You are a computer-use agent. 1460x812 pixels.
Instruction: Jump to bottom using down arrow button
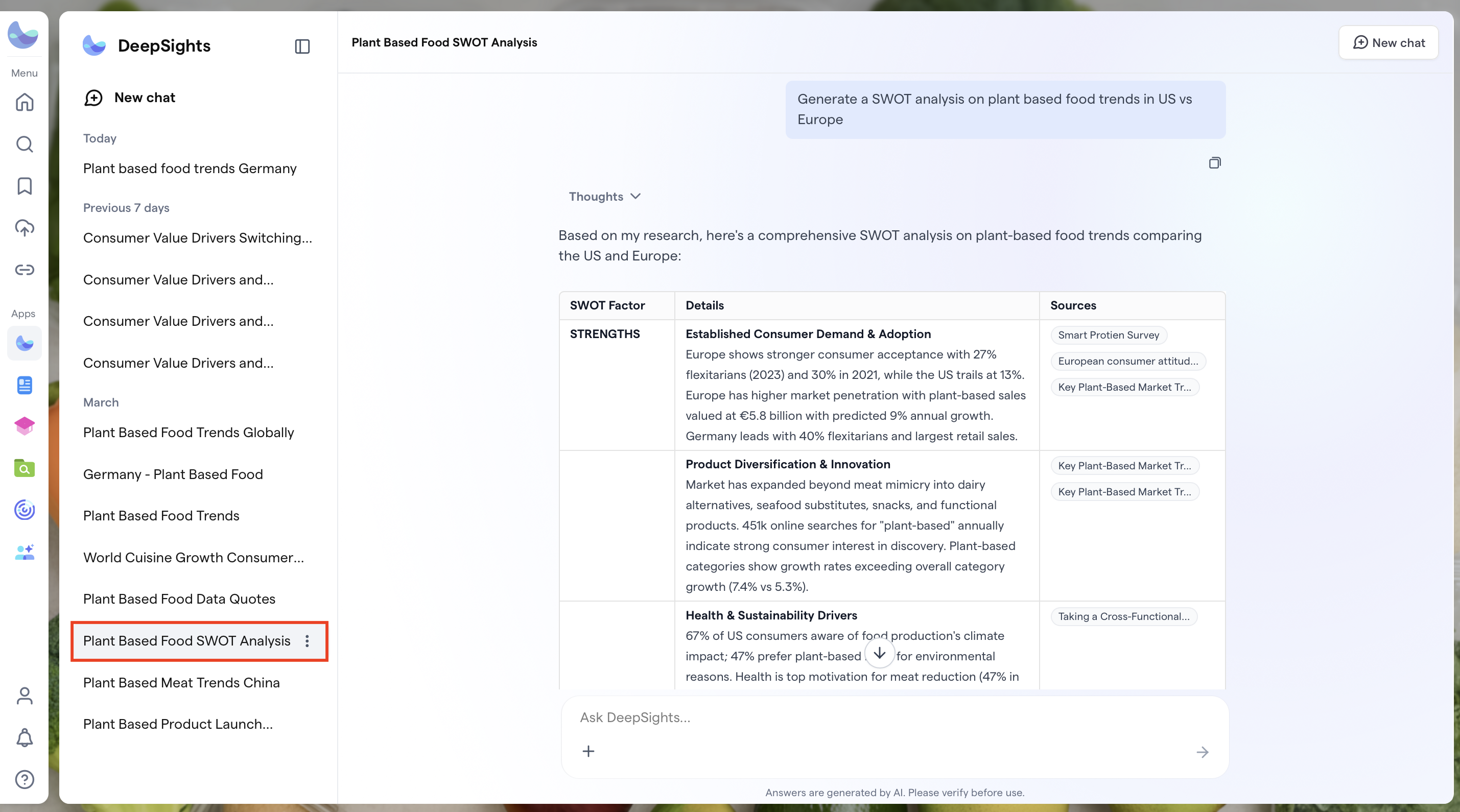click(879, 653)
